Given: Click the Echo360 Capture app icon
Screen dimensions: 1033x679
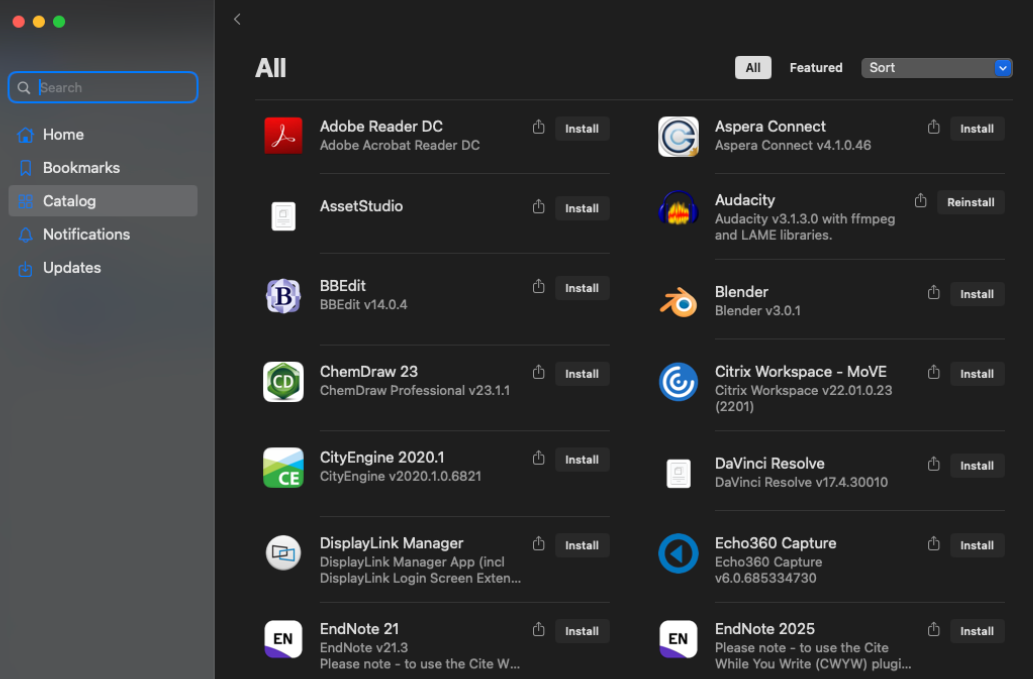Looking at the screenshot, I should point(679,553).
